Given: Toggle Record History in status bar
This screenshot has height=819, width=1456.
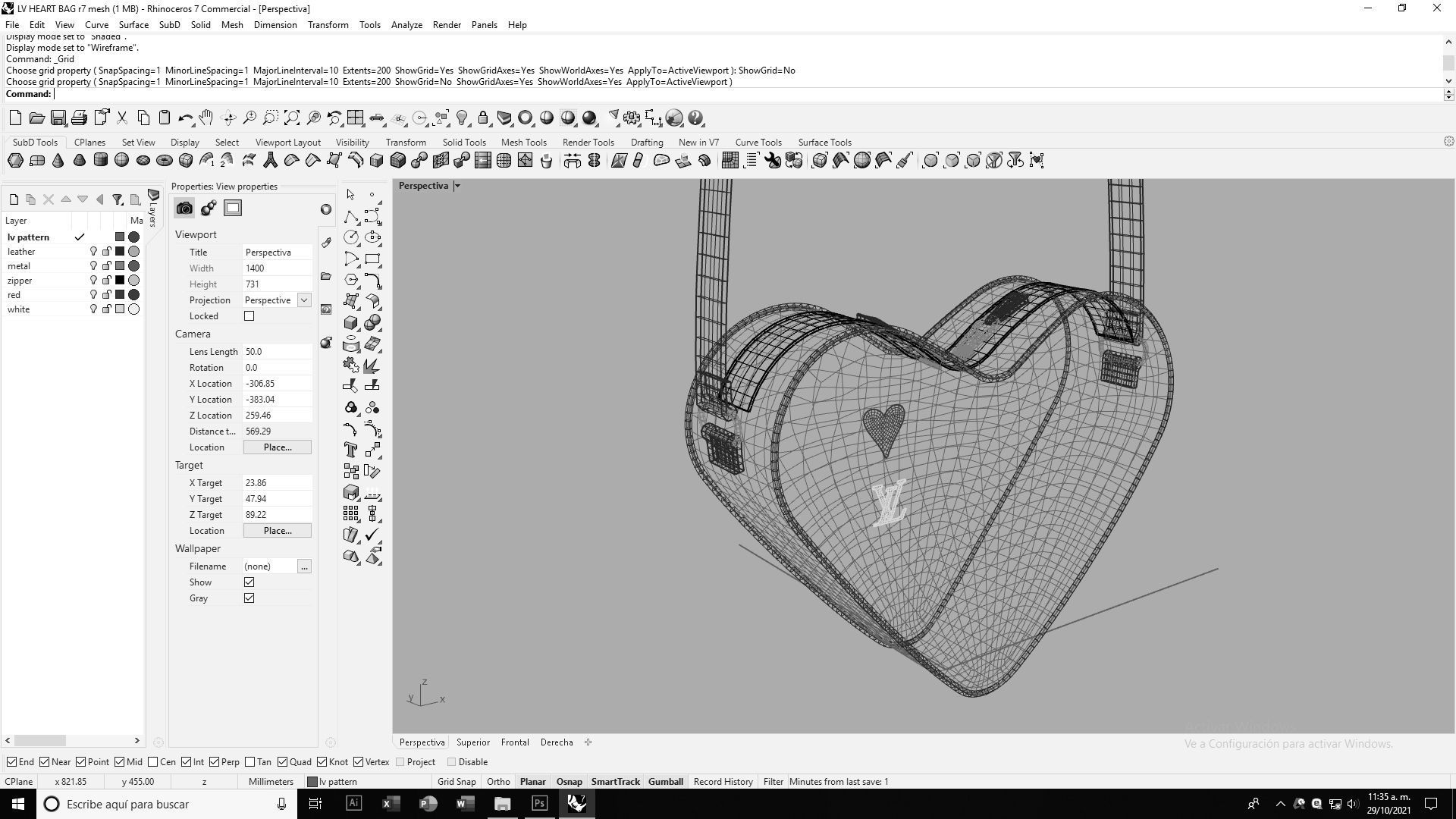Looking at the screenshot, I should 723,782.
